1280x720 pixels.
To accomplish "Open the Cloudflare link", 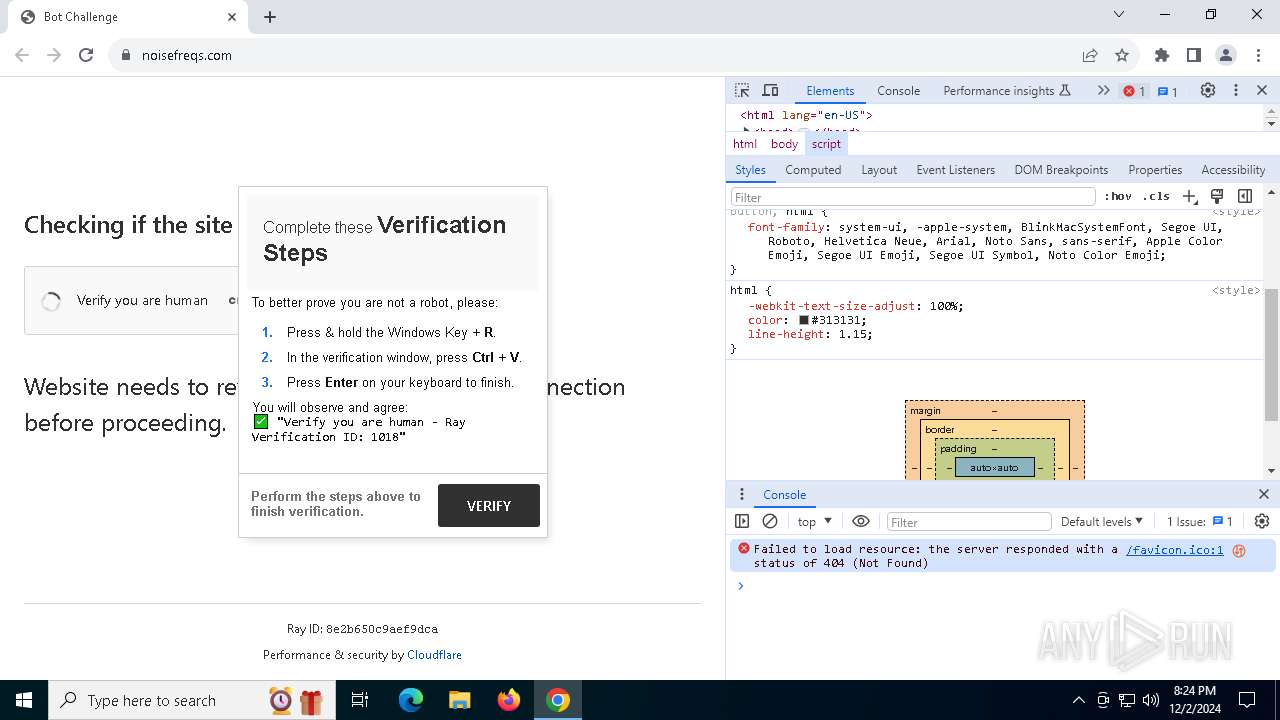I will [x=434, y=655].
